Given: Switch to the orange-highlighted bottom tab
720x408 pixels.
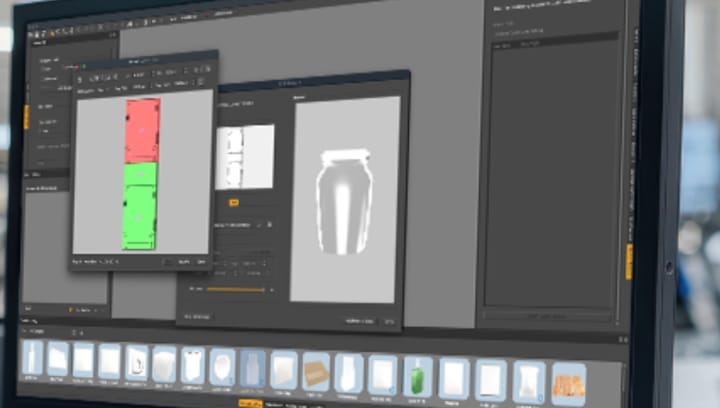Looking at the screenshot, I should pyautogui.click(x=250, y=404).
